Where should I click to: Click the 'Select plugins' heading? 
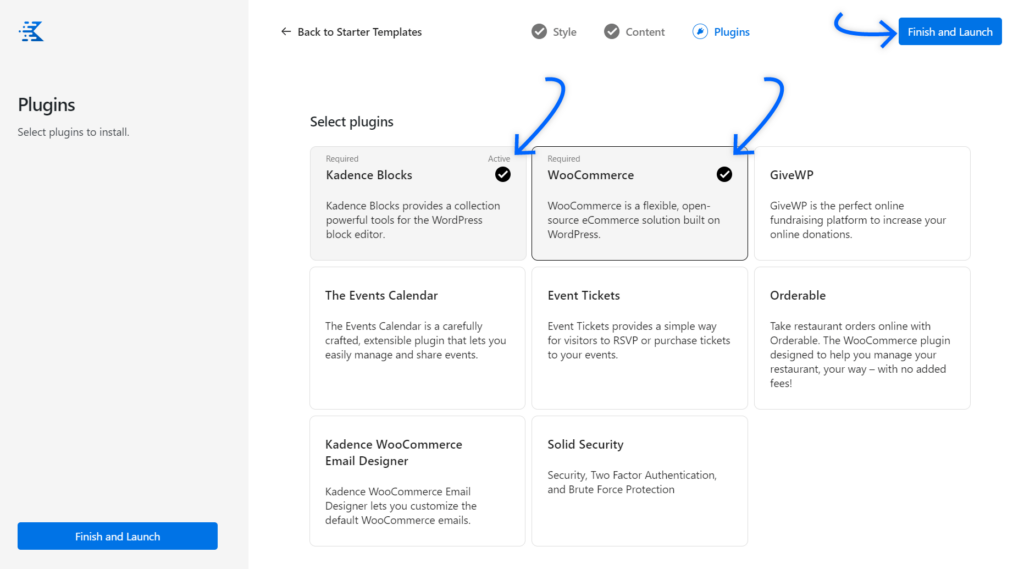point(351,122)
